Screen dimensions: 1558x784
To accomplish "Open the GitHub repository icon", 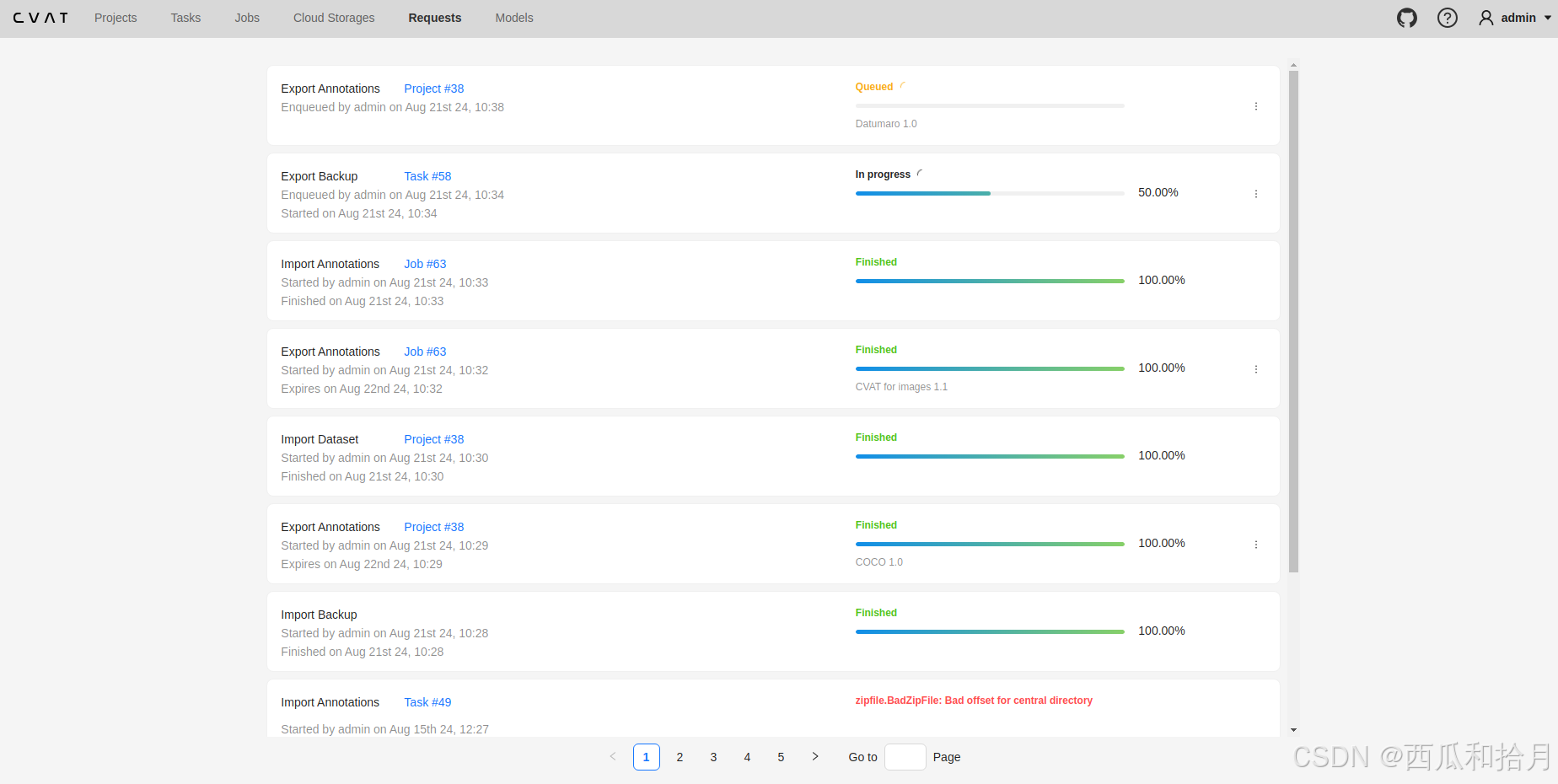I will click(1406, 18).
